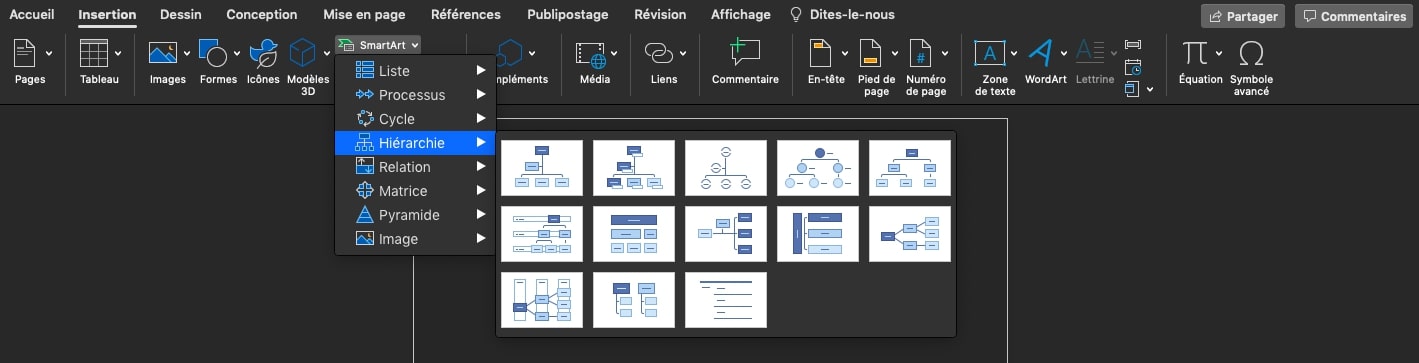Viewport: 1419px width, 363px height.
Task: Click the insert object icon below date icon
Action: point(1133,89)
